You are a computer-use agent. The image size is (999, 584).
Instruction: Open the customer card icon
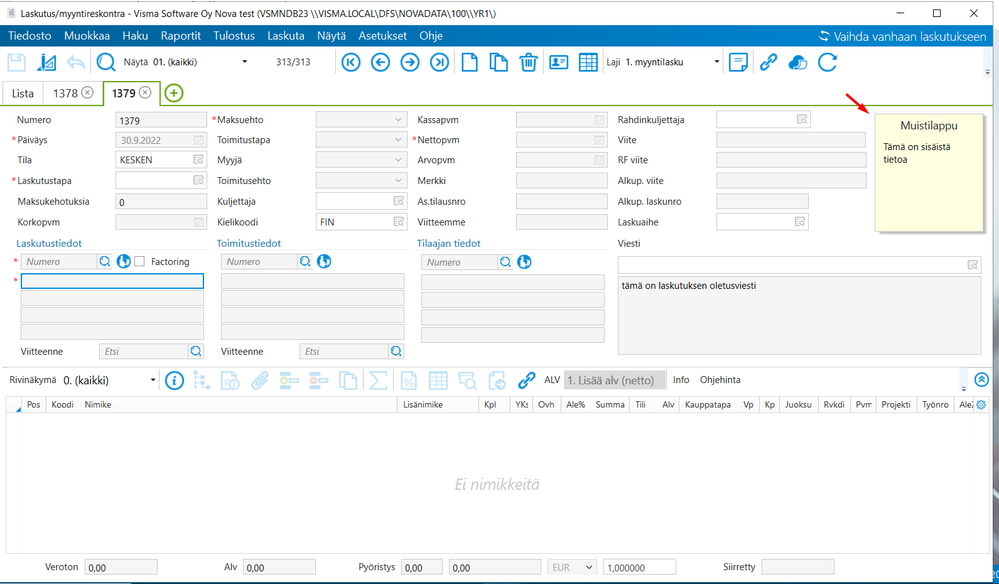(x=559, y=62)
